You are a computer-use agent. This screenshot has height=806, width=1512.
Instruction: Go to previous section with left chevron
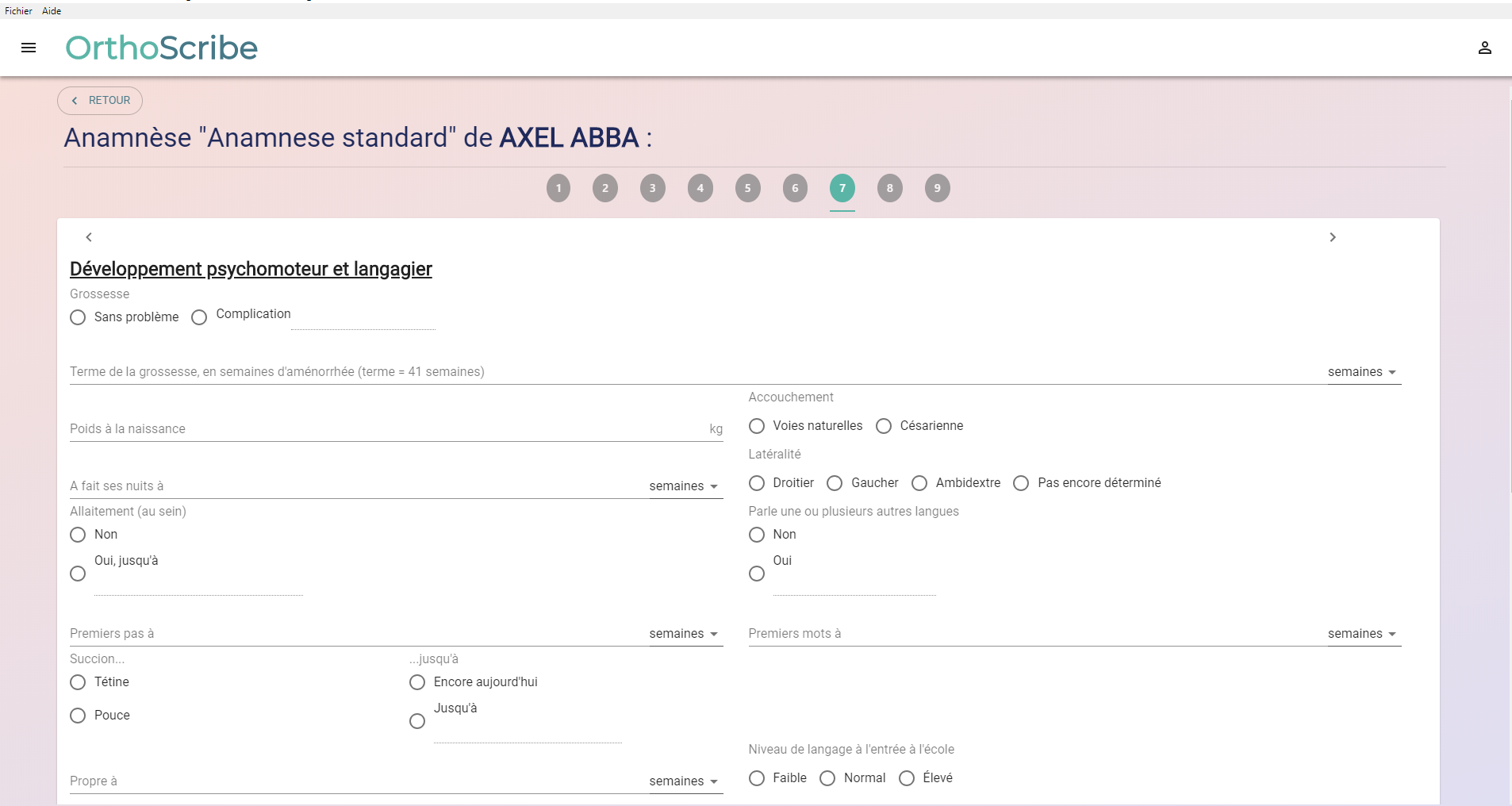tap(89, 237)
